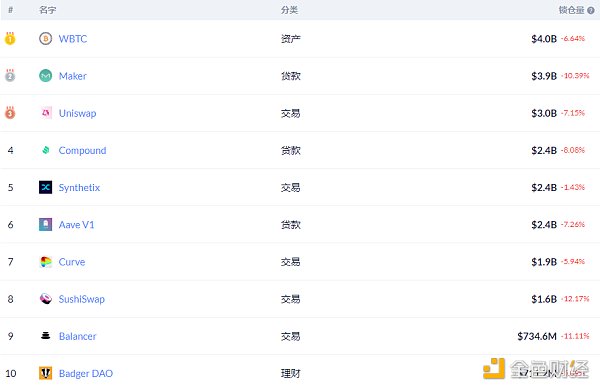Viewport: 600px width, 390px height.
Task: Open the Maker project link
Action: [73, 76]
